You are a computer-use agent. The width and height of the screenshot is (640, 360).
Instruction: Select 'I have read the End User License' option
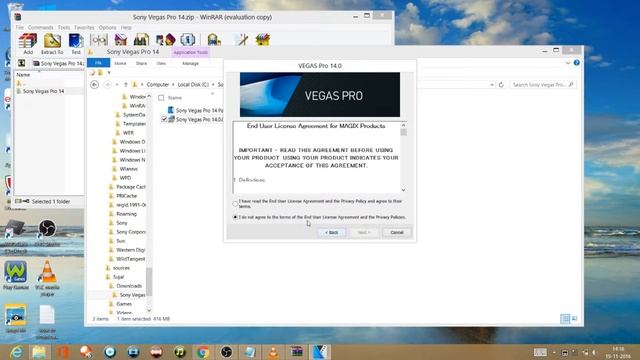[235, 204]
